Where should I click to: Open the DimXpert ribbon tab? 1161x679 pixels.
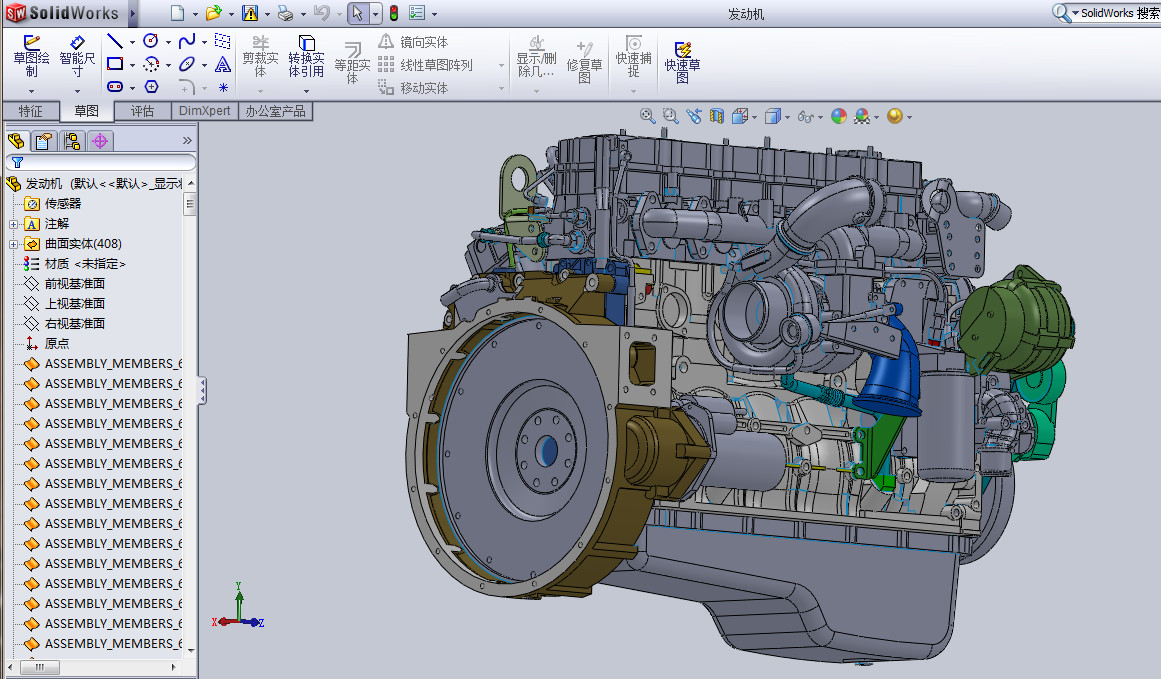[204, 111]
